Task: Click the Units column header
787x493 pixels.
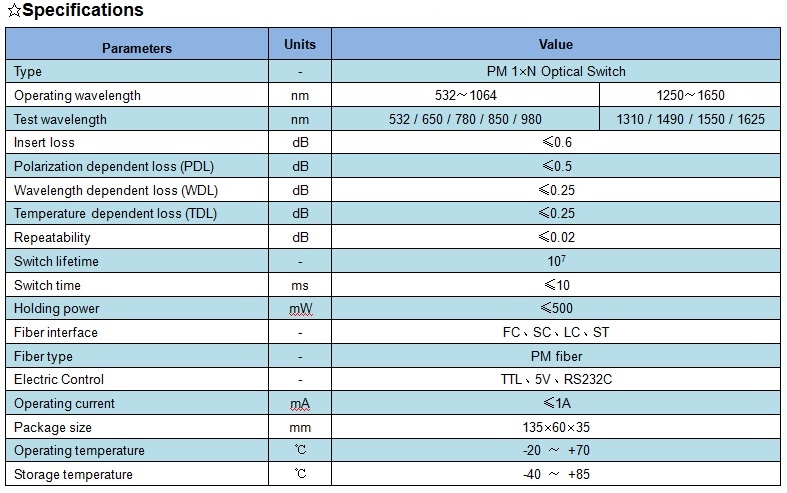Action: pos(300,44)
